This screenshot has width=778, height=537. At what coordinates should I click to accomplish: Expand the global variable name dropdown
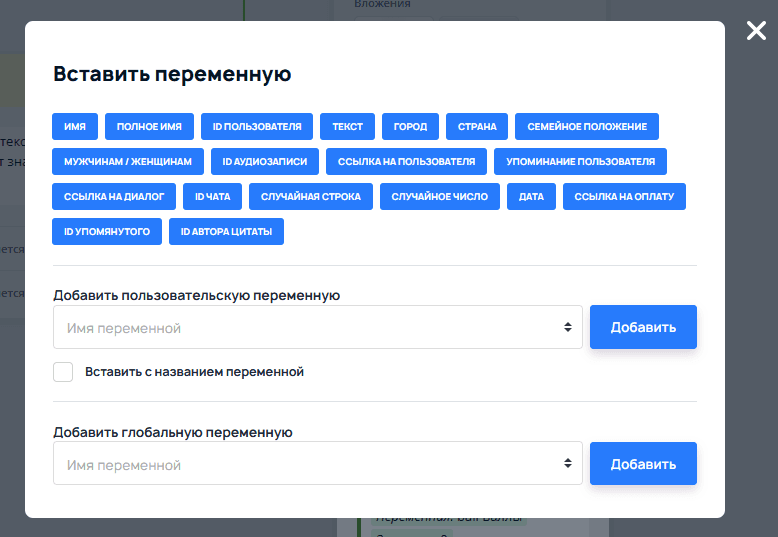(x=318, y=465)
